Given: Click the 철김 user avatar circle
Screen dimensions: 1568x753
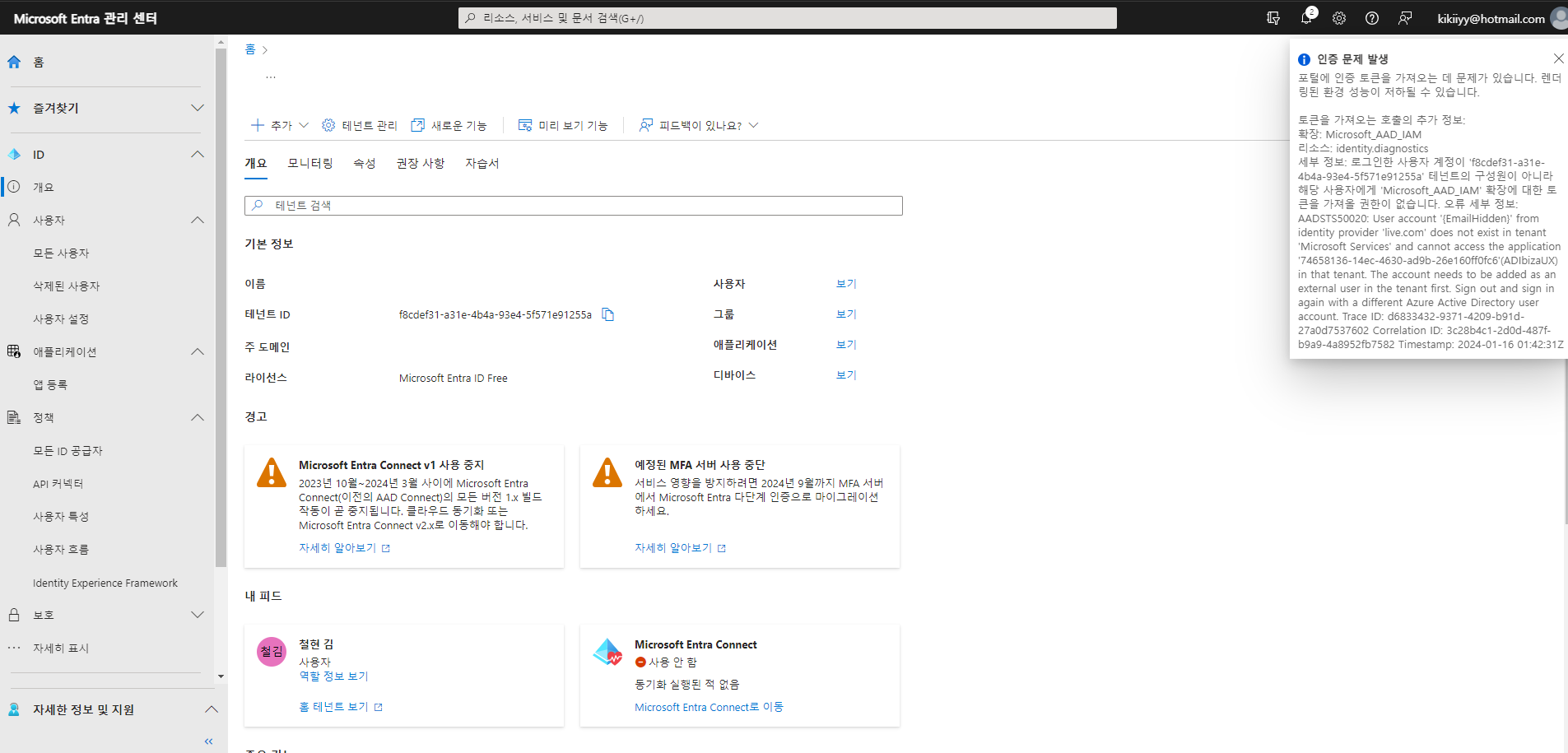Looking at the screenshot, I should (x=272, y=652).
